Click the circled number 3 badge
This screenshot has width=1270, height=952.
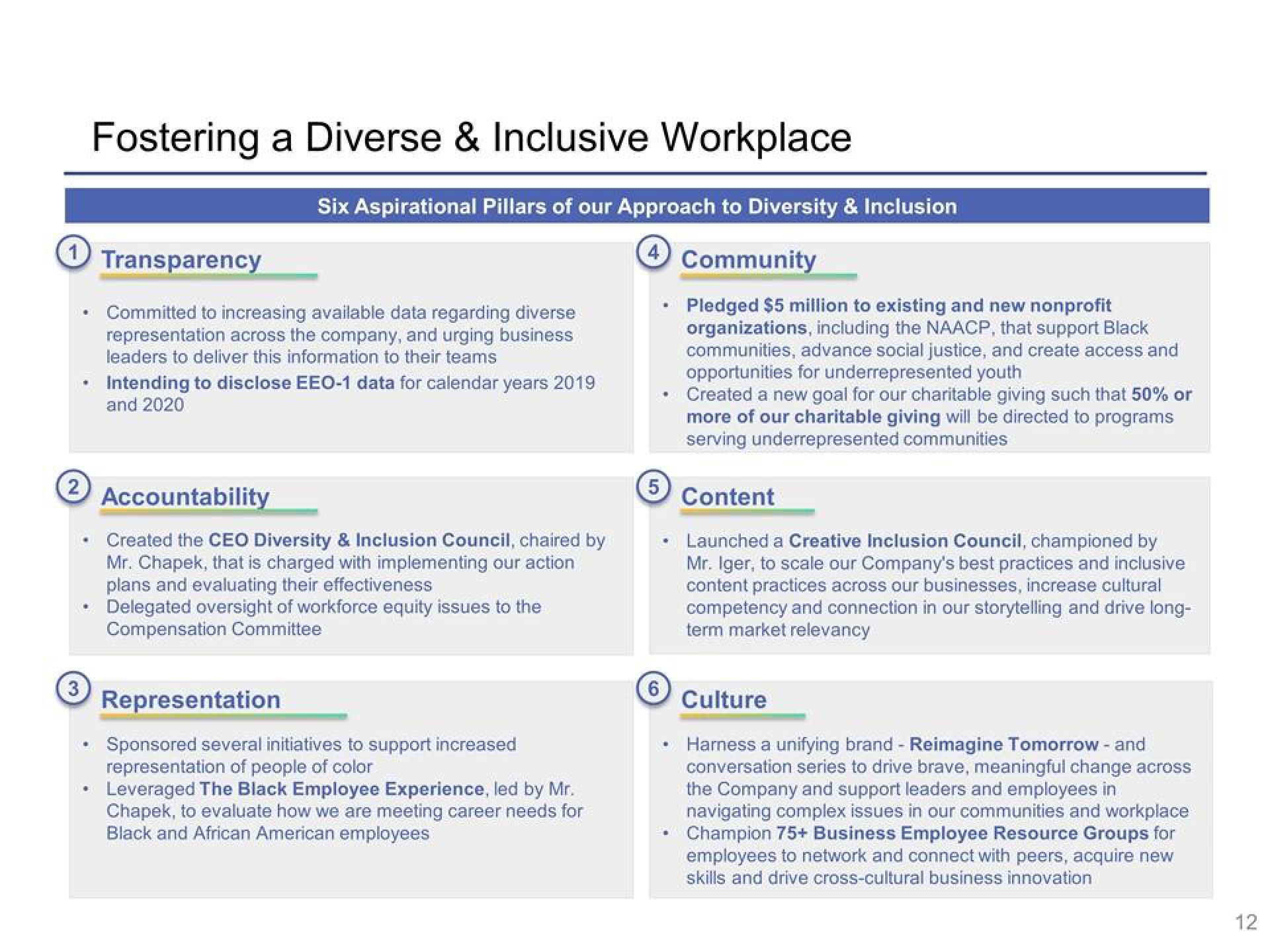click(73, 689)
